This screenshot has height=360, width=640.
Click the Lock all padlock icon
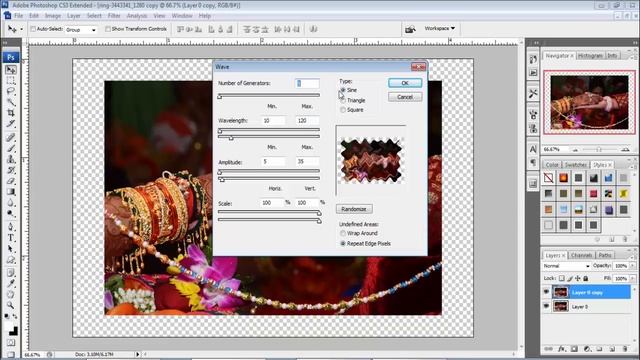pyautogui.click(x=586, y=278)
